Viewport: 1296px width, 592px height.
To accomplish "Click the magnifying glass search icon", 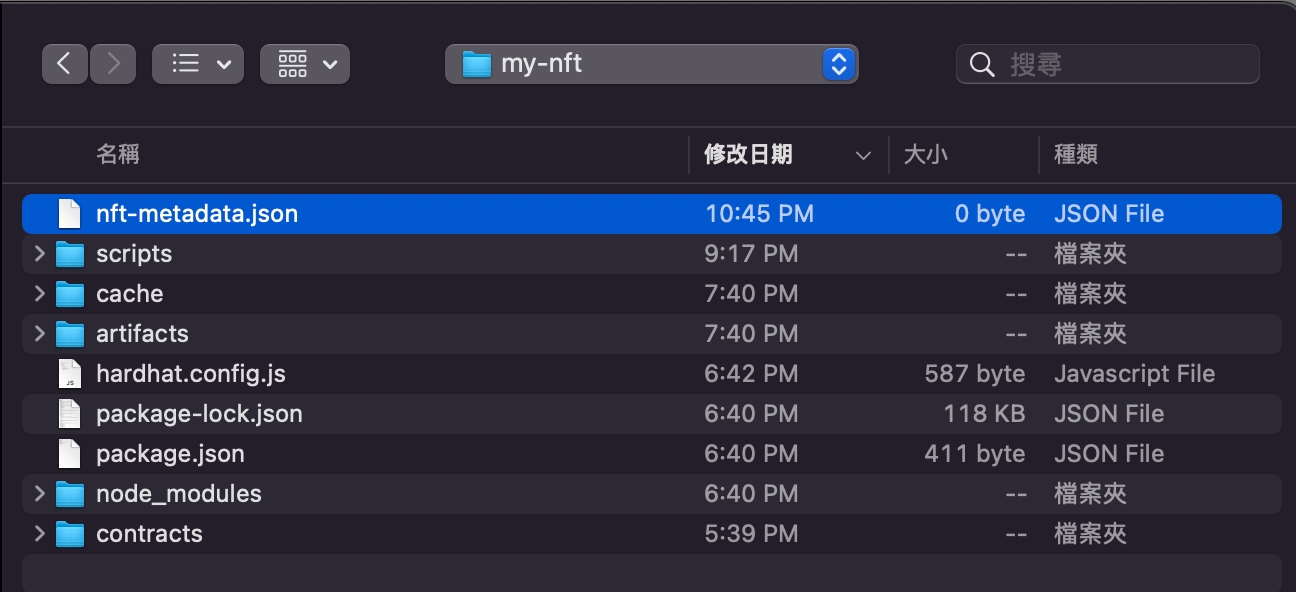I will (982, 65).
